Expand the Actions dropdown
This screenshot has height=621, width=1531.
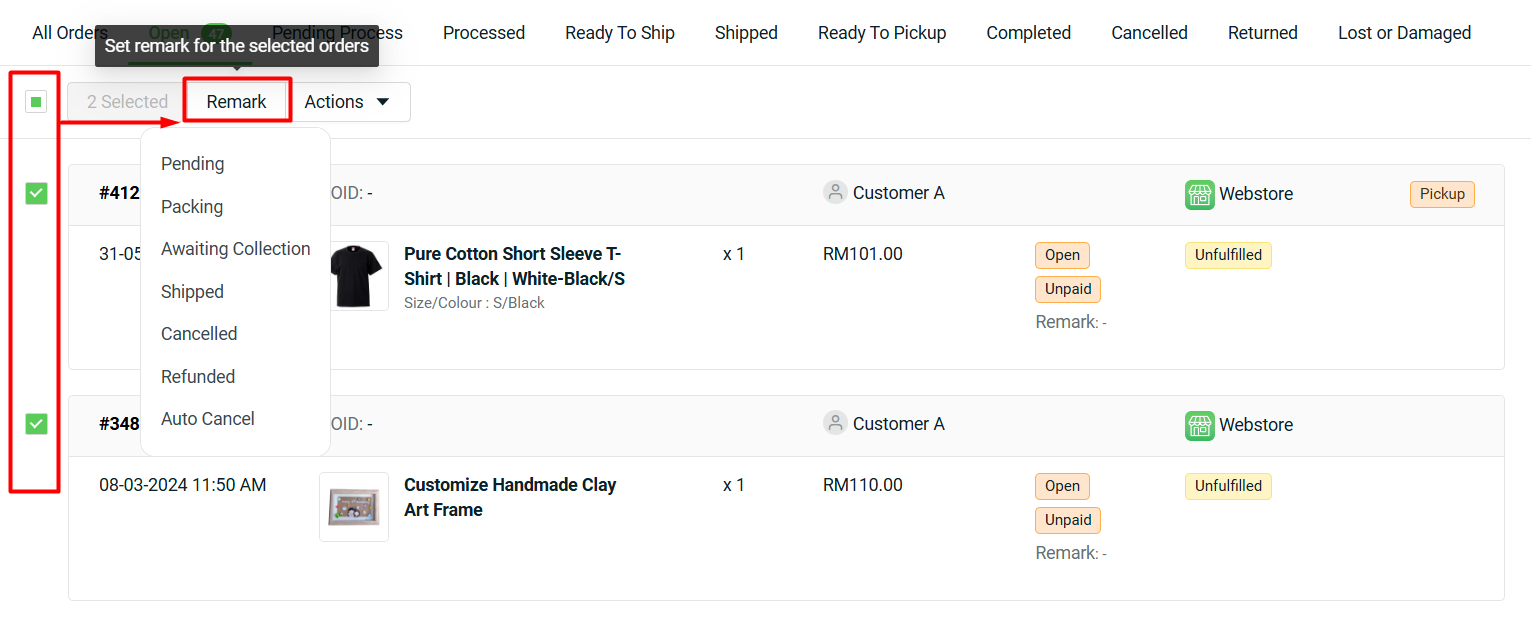click(x=347, y=102)
